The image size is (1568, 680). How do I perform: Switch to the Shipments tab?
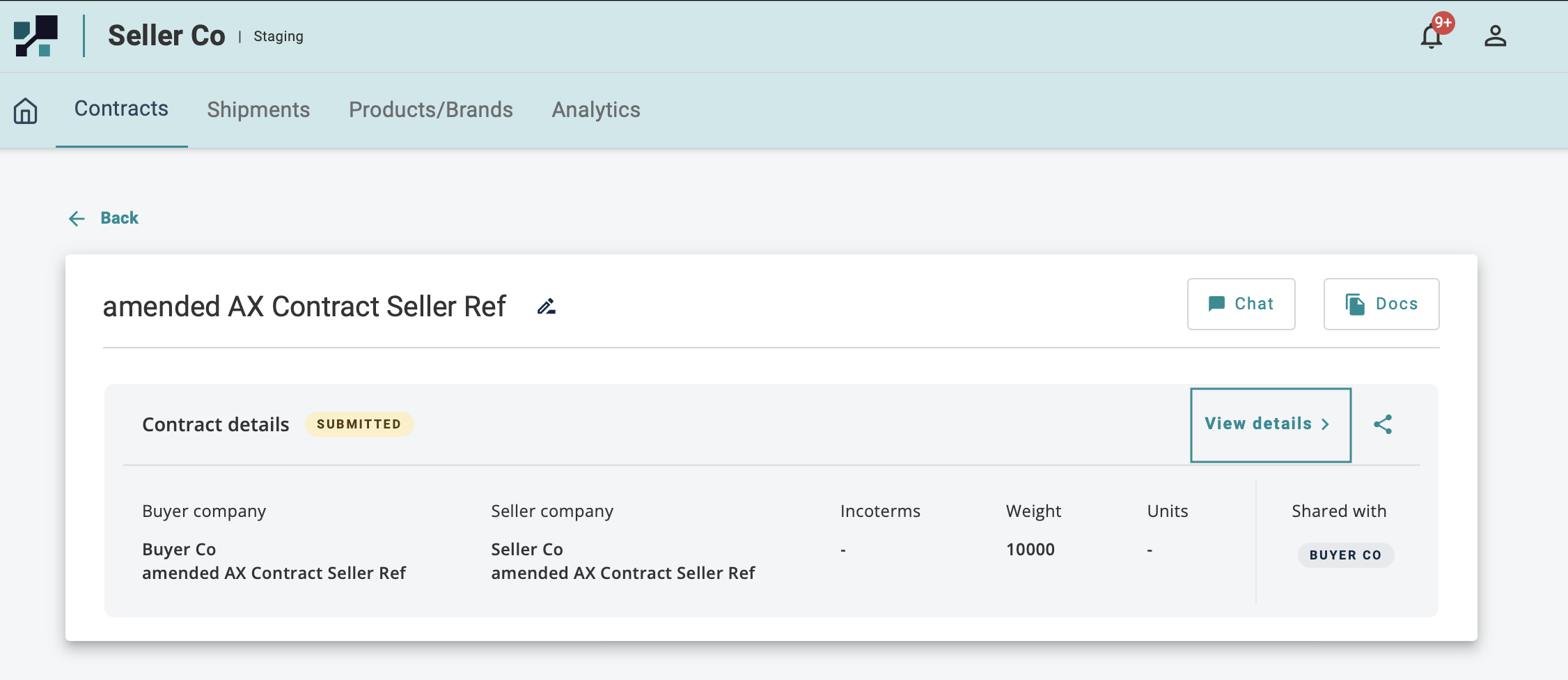258,110
